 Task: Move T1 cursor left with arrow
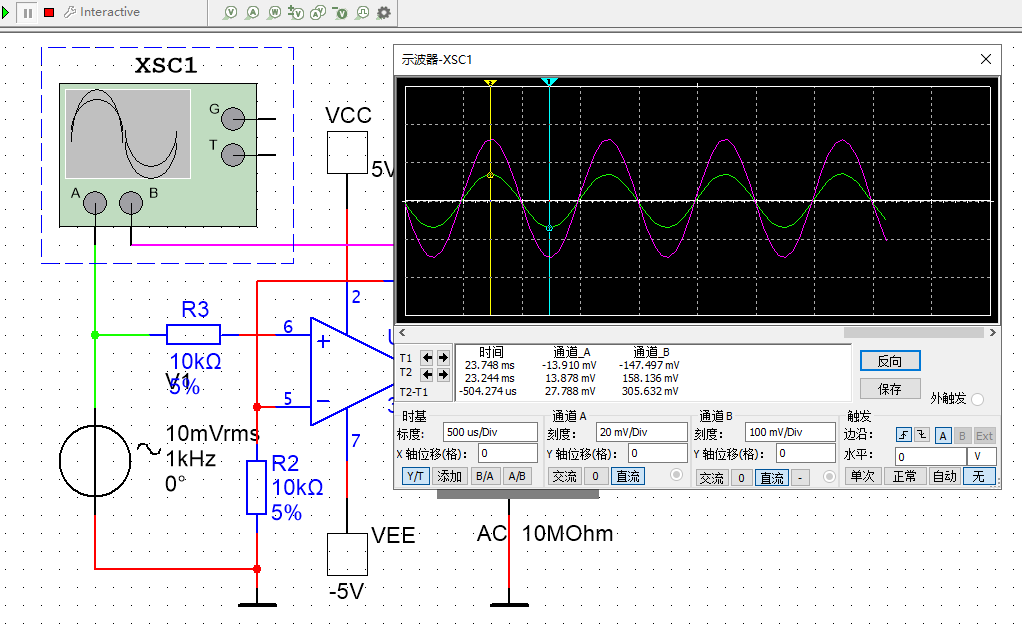pyautogui.click(x=427, y=357)
